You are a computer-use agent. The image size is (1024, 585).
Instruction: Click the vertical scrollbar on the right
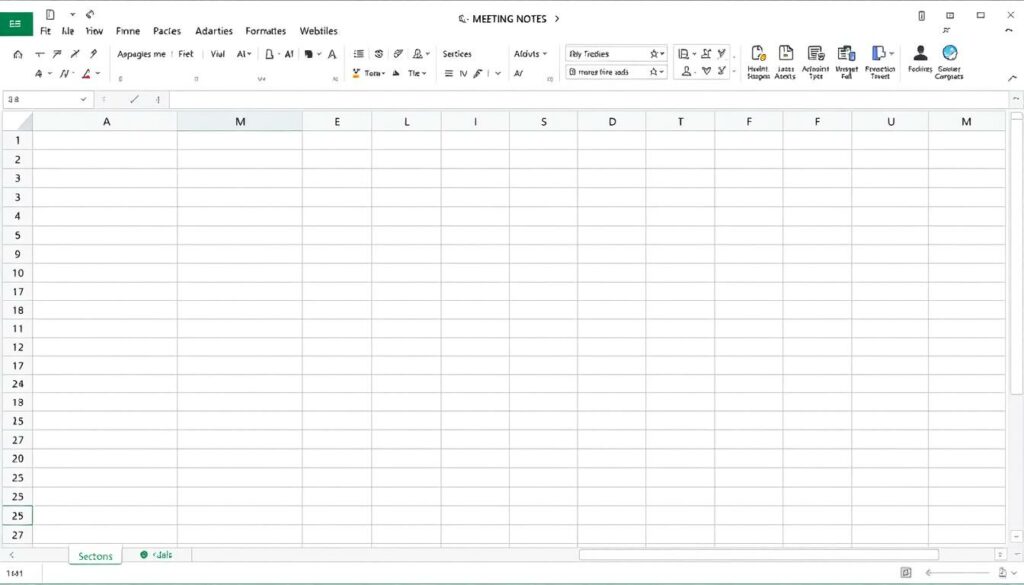pyautogui.click(x=1016, y=253)
